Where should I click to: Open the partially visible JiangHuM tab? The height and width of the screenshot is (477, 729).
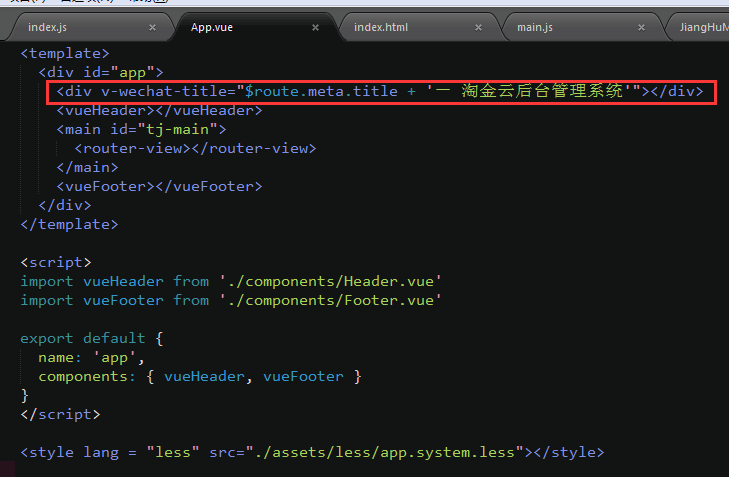pos(702,27)
